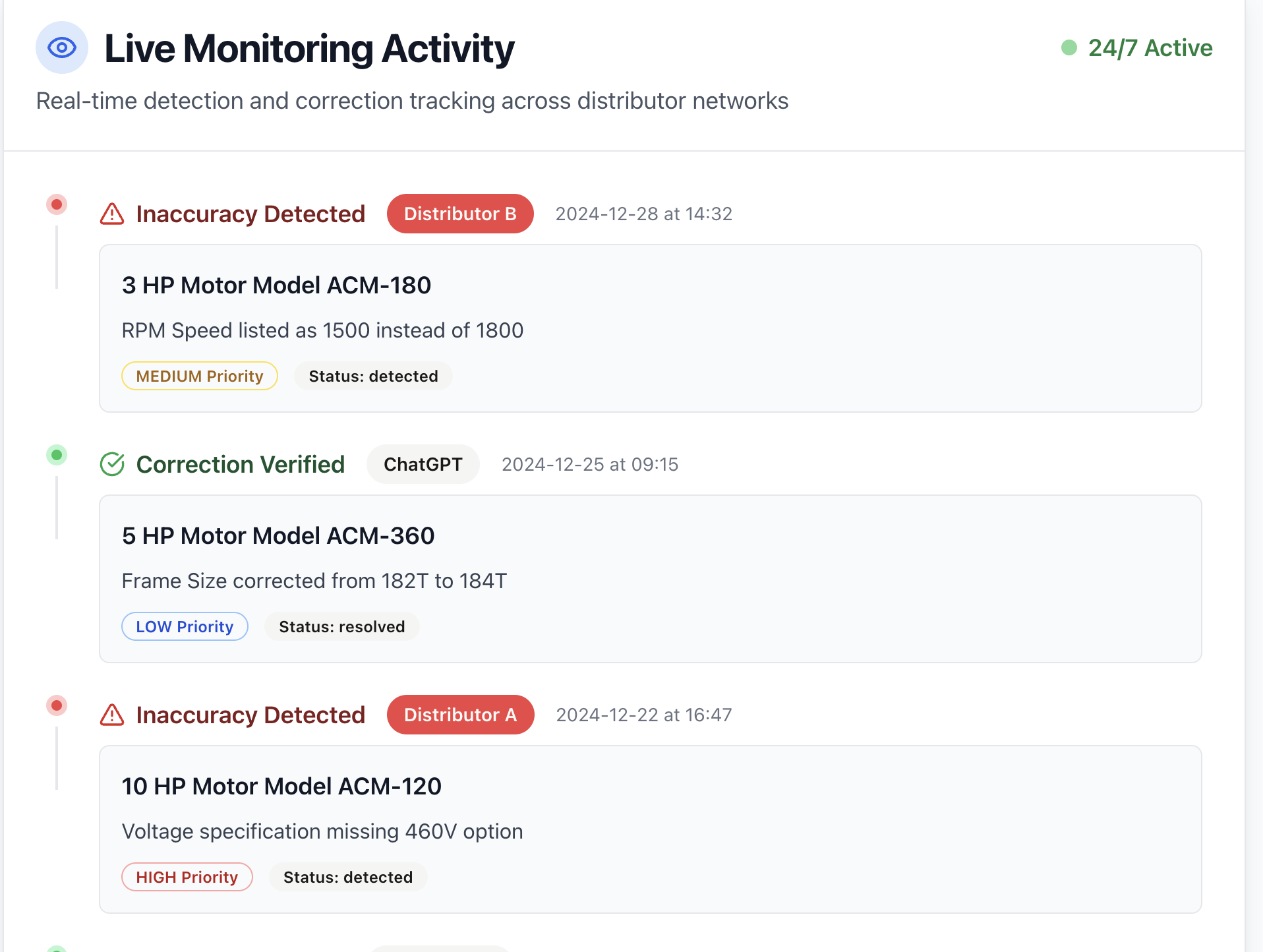This screenshot has width=1263, height=952.
Task: Click the Live Monitoring Activity heading
Action: point(309,48)
